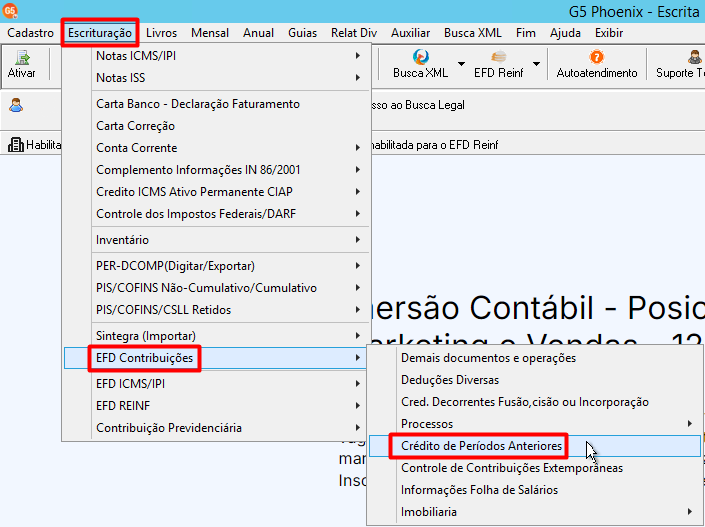This screenshot has width=705, height=527.
Task: Click the Suporte technician icon
Action: (x=694, y=57)
